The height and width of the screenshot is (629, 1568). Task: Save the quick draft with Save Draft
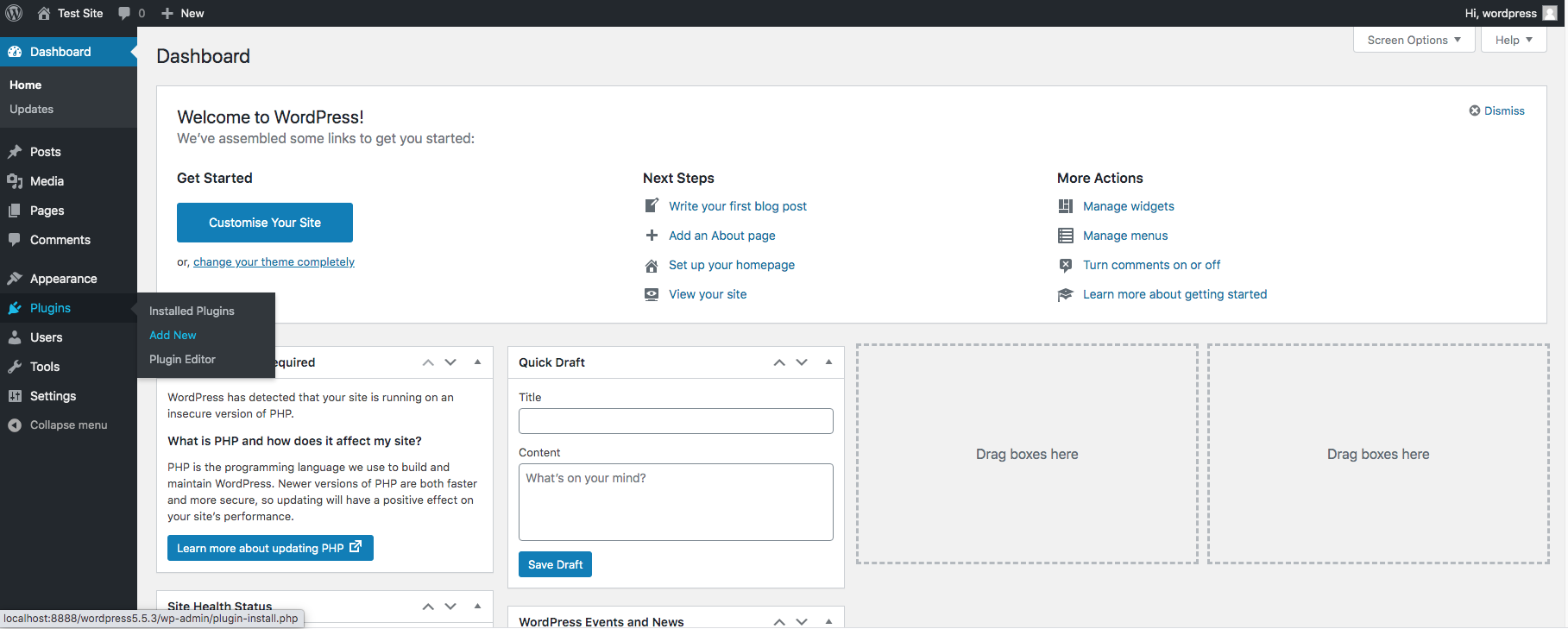555,564
